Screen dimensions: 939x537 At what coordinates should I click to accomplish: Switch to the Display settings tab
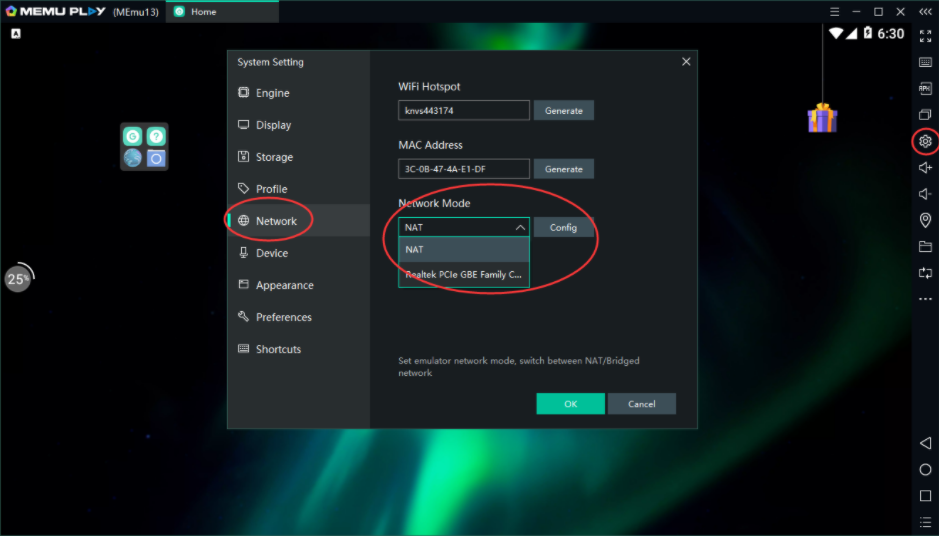coord(273,125)
